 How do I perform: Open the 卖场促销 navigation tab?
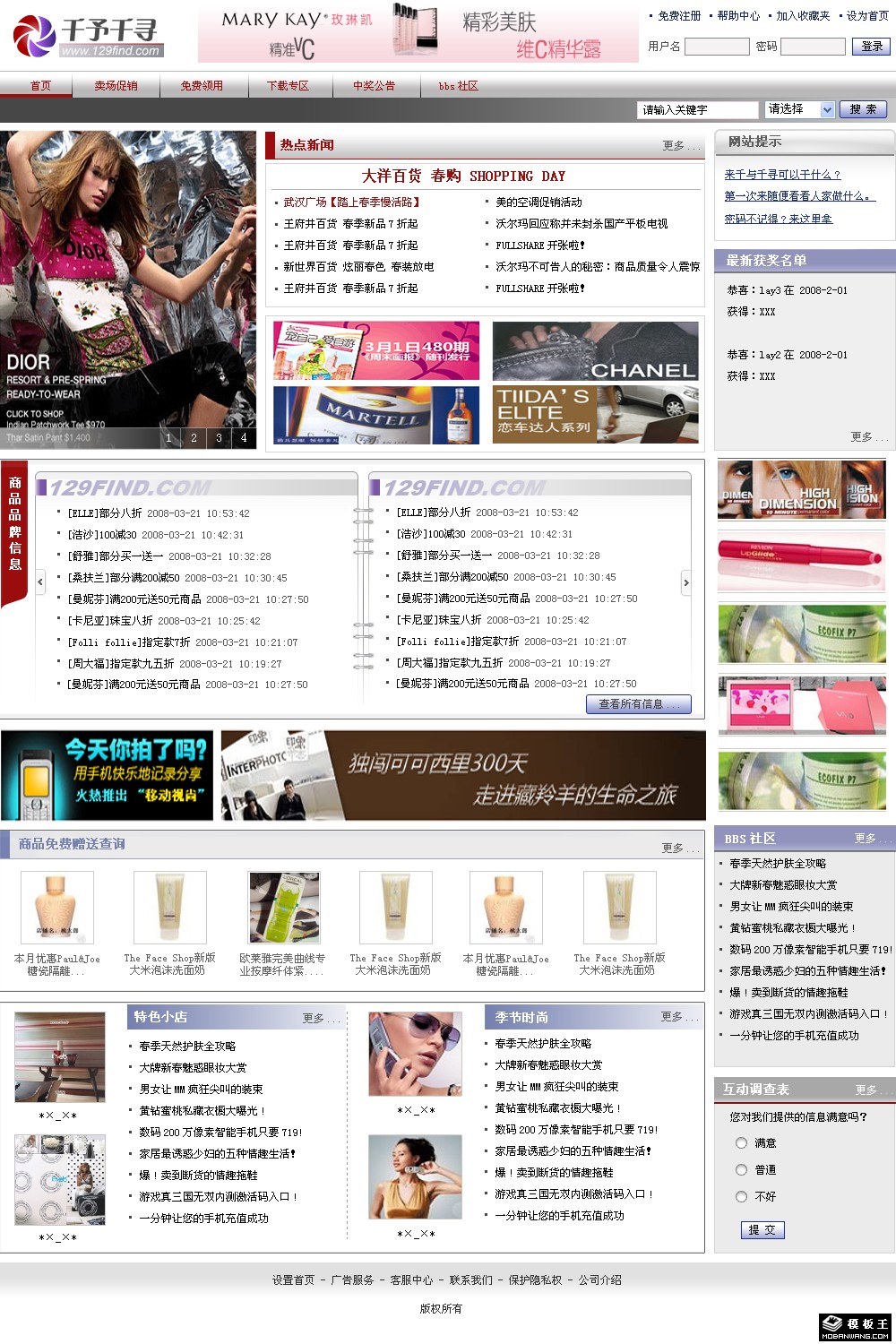click(x=116, y=86)
